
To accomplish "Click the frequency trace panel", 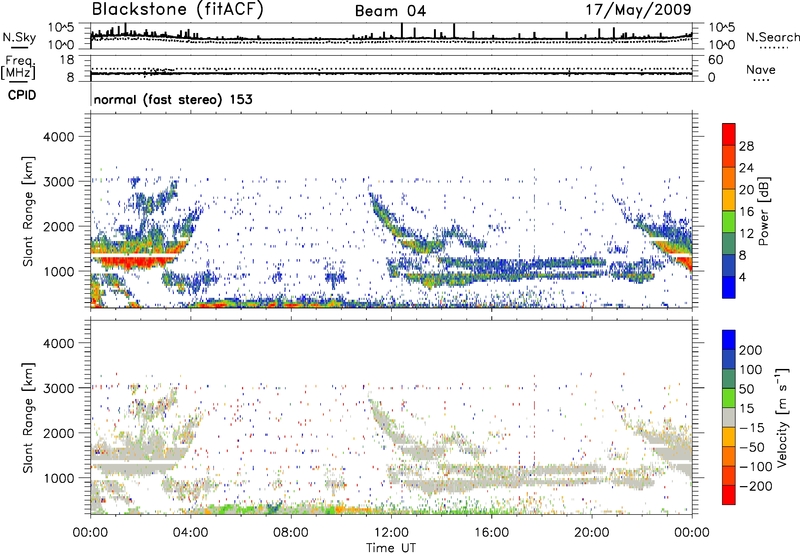I will [391, 68].
